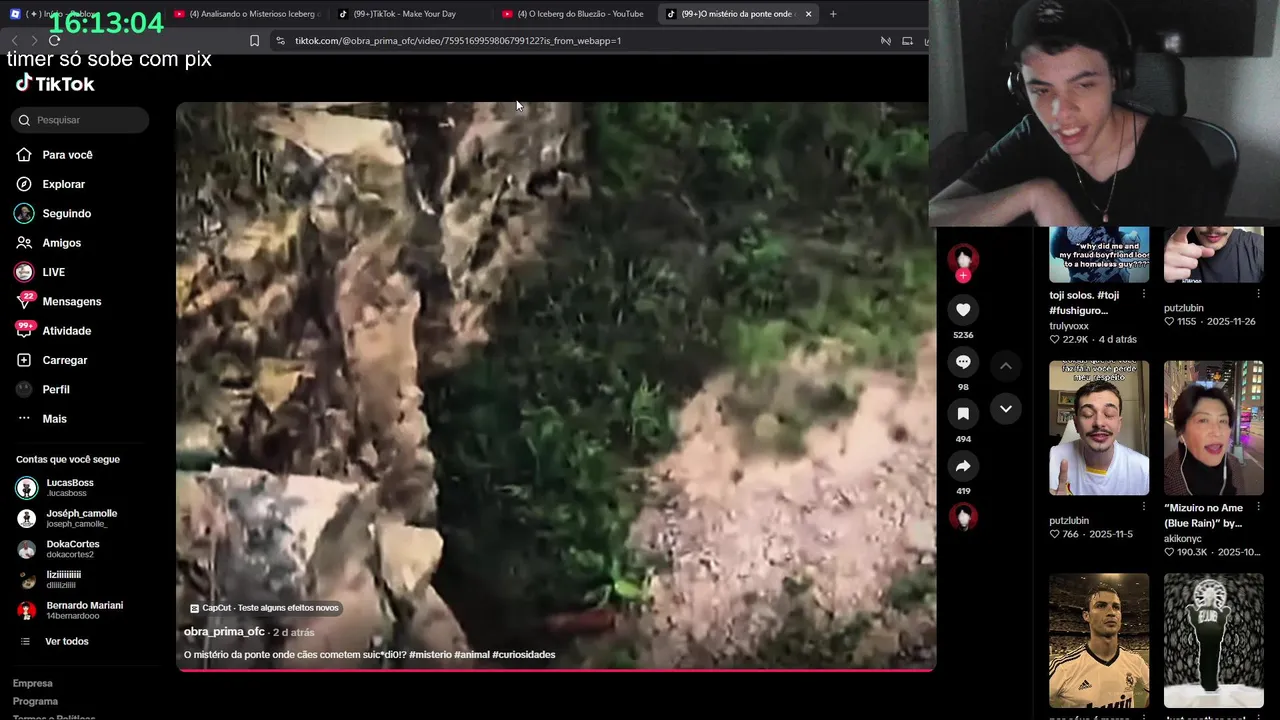Open creator avatar above like button
The image size is (1280, 720).
tap(963, 259)
